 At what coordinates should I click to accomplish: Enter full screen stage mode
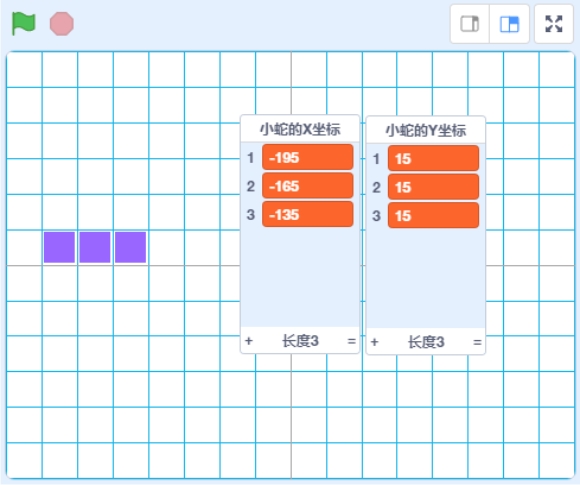point(554,24)
